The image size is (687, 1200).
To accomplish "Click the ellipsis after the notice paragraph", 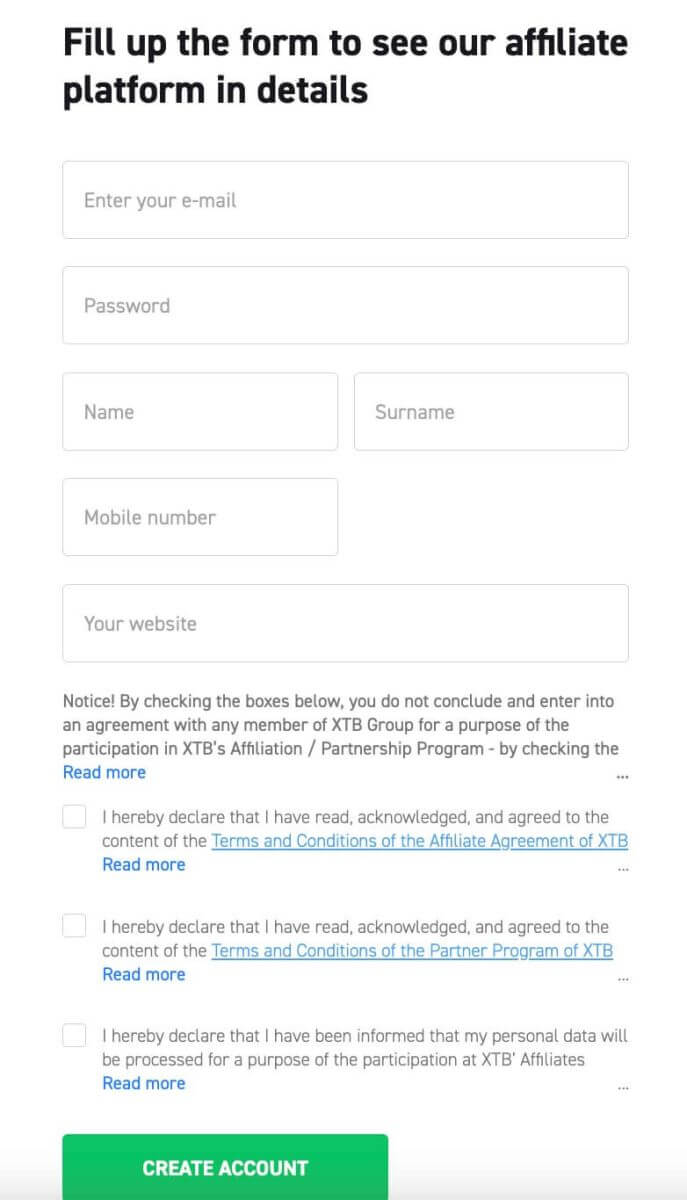I will pos(623,775).
